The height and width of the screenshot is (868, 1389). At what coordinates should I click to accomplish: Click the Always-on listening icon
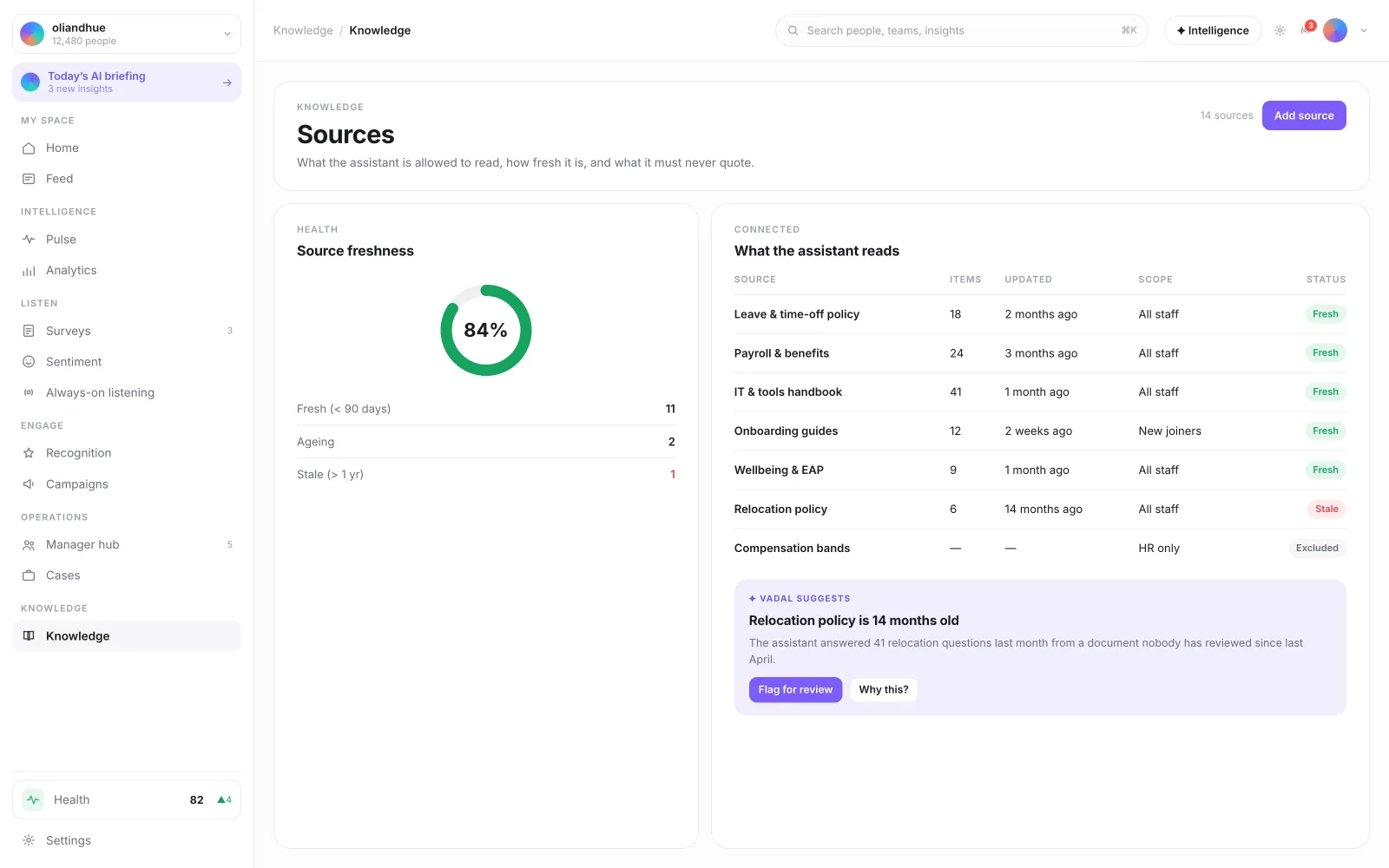click(29, 392)
